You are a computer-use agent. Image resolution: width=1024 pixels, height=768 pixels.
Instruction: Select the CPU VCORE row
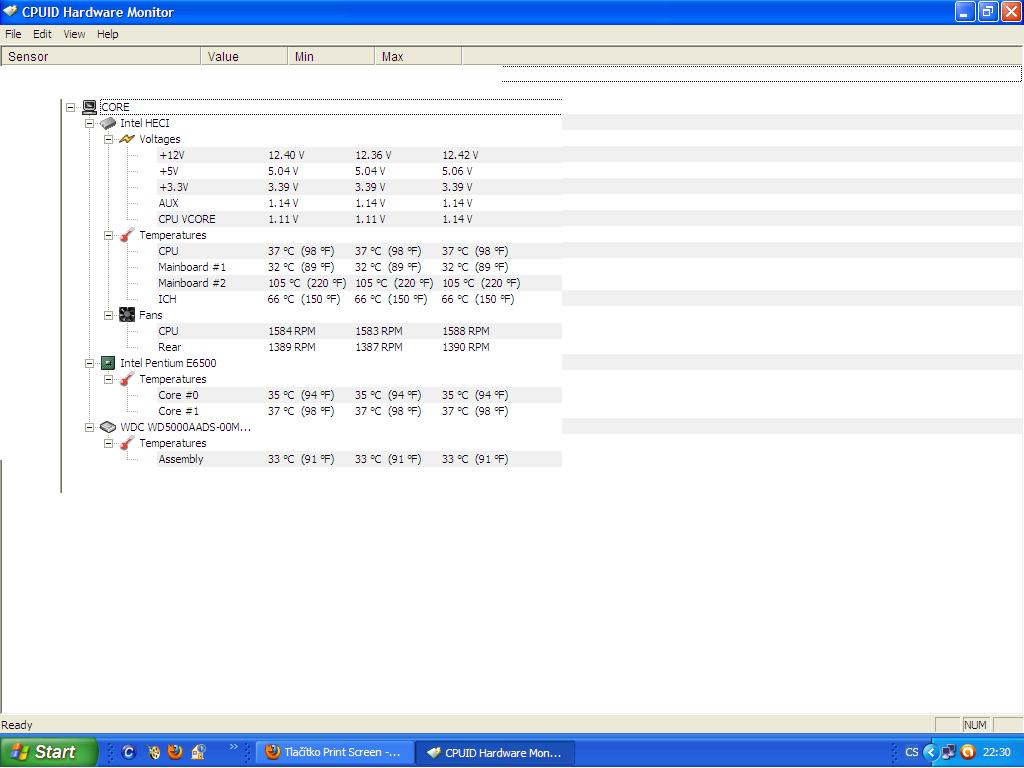(x=359, y=219)
